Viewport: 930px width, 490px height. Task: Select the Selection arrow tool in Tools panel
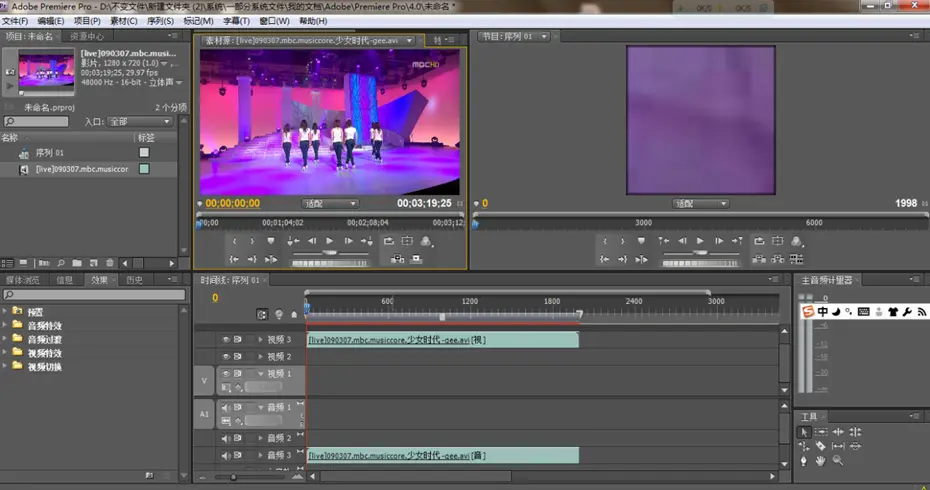(x=804, y=432)
